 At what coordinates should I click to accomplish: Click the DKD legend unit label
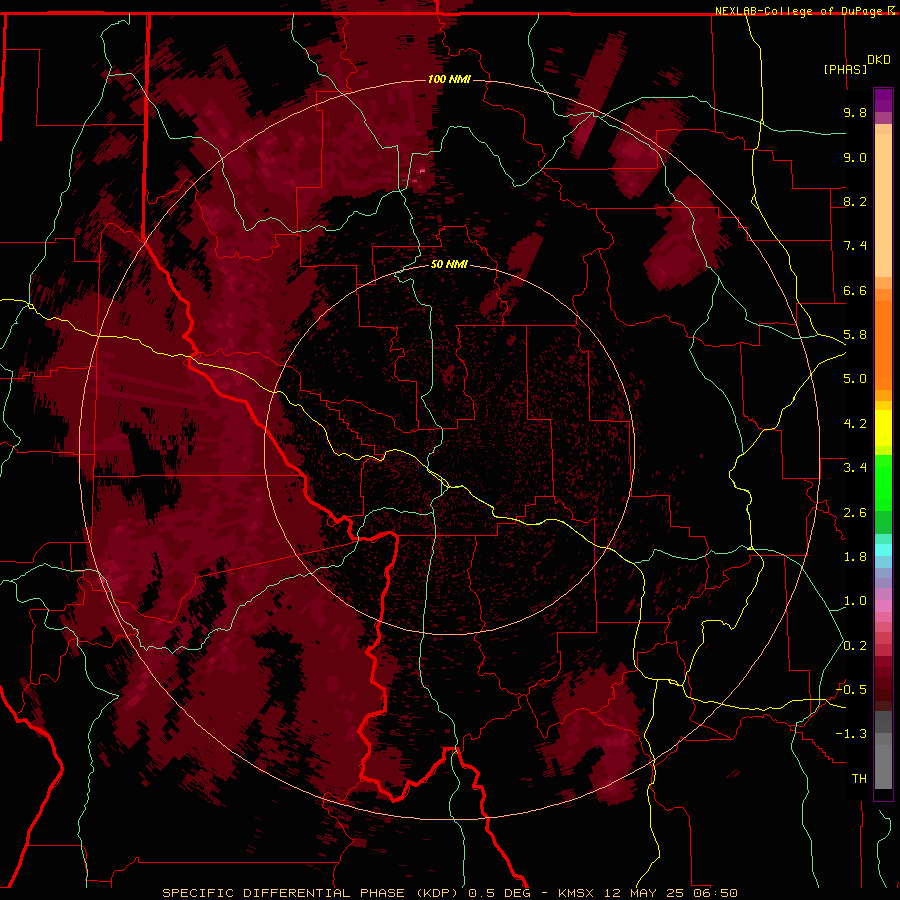point(879,60)
